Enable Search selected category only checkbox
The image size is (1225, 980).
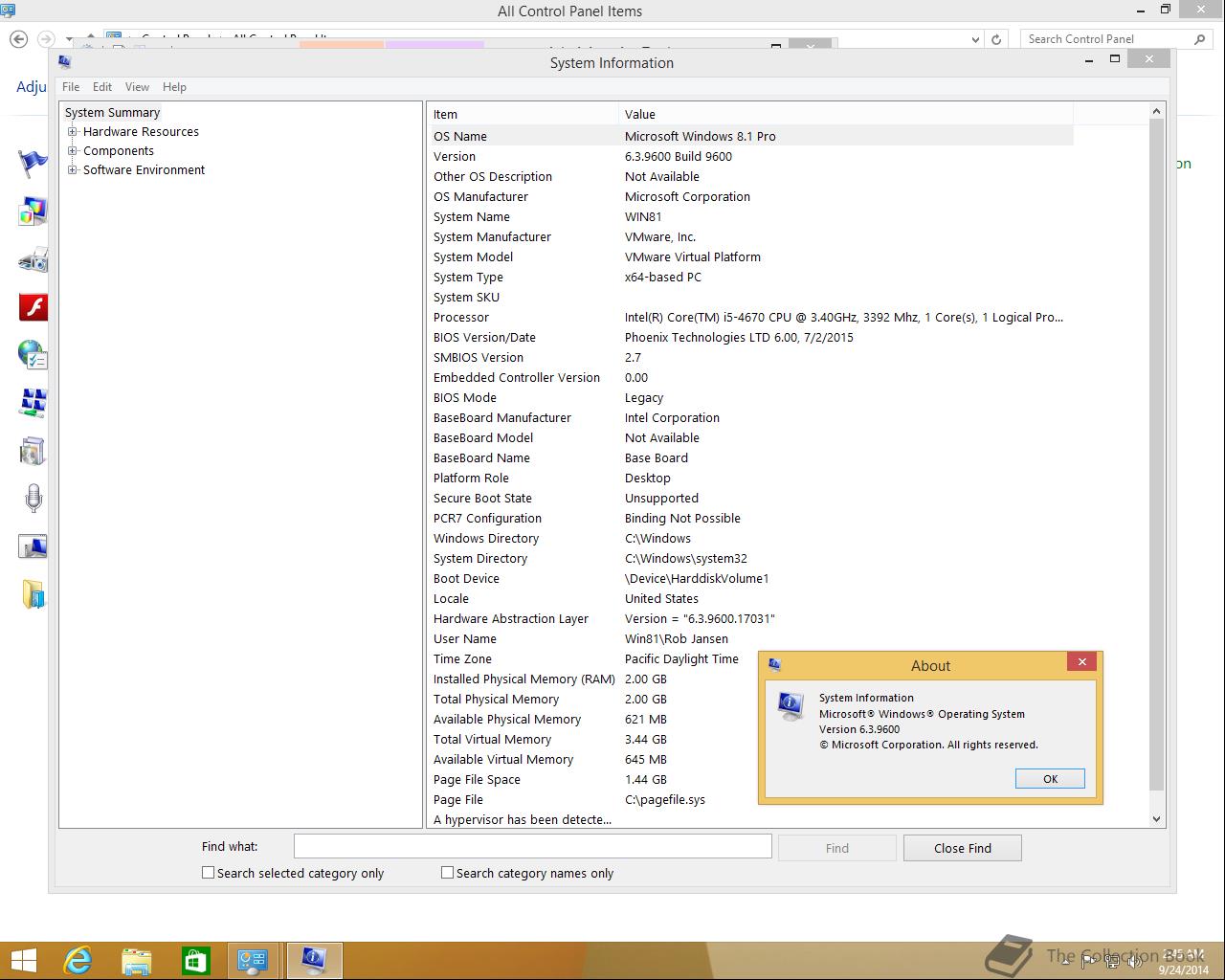[208, 873]
